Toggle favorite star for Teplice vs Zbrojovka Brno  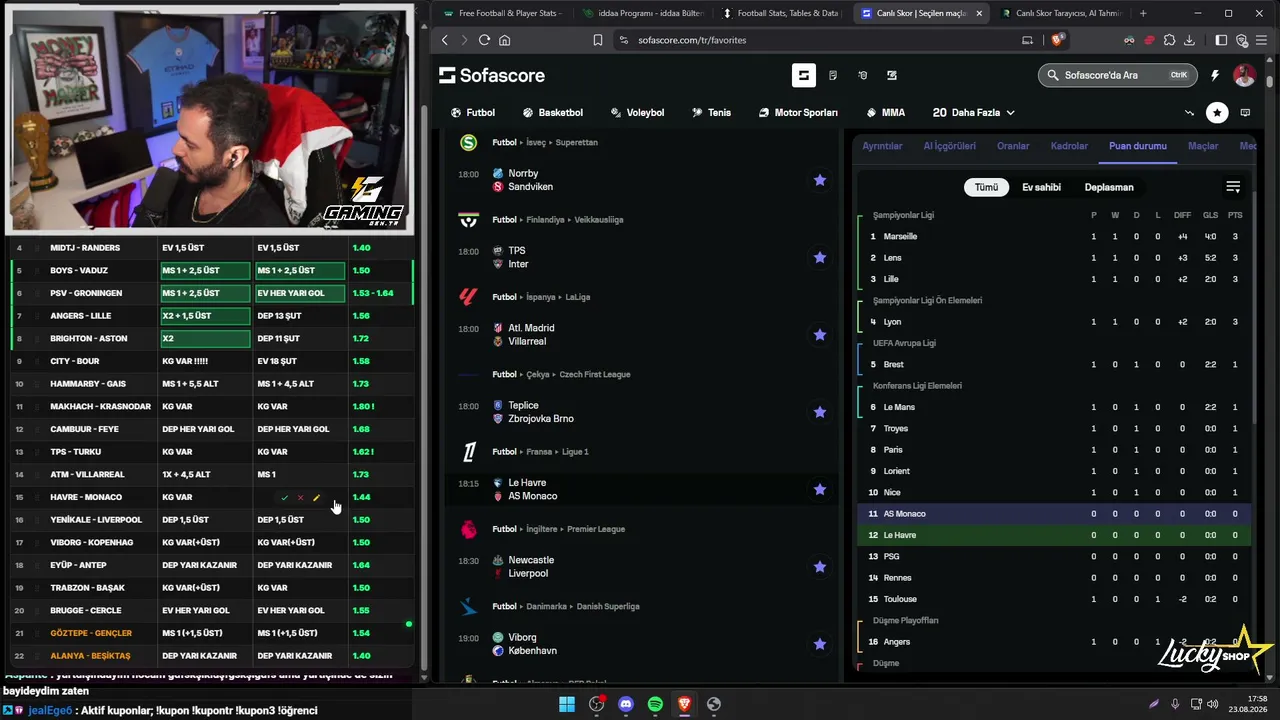[820, 412]
